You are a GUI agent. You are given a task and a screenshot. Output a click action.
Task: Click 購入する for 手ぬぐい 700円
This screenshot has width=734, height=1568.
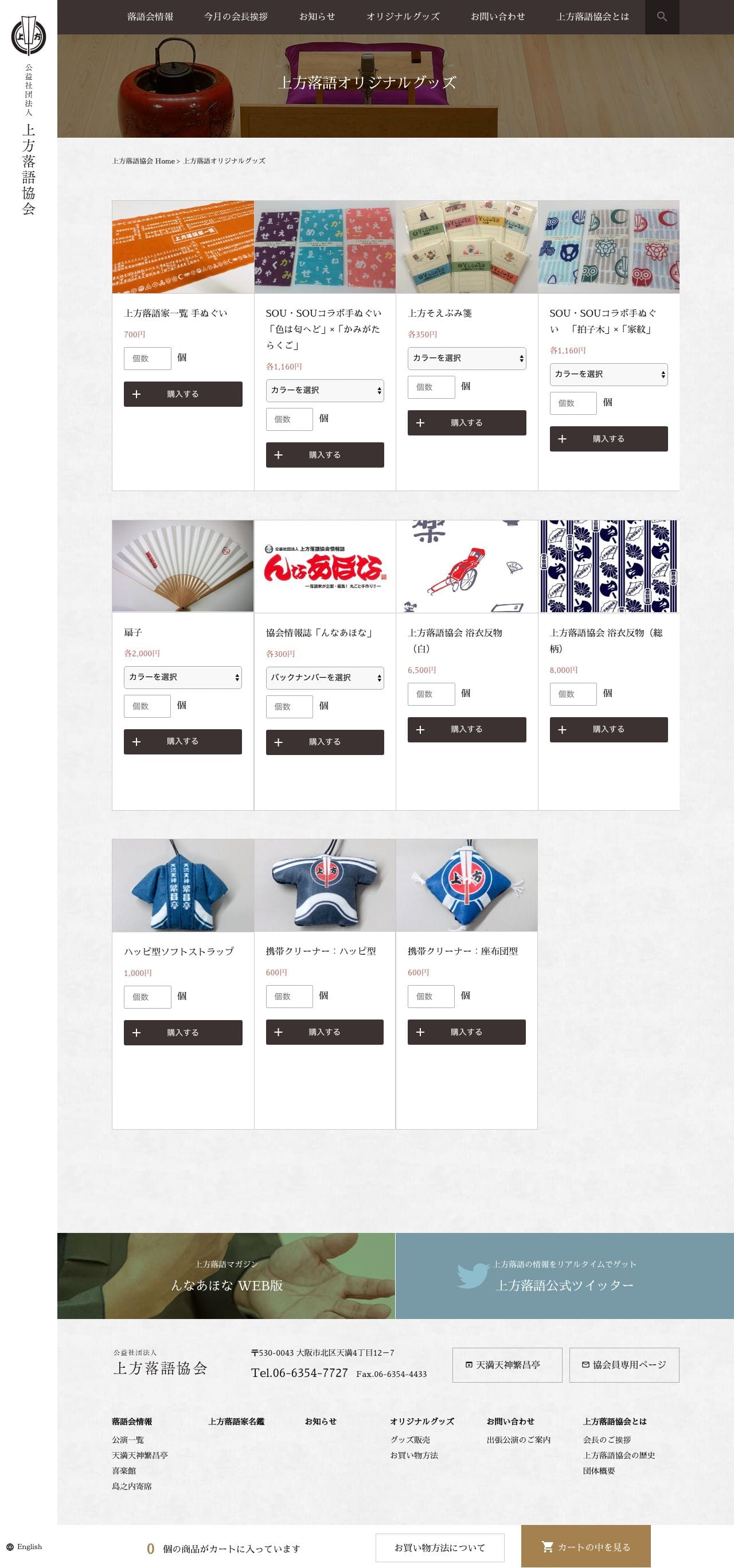(x=182, y=394)
